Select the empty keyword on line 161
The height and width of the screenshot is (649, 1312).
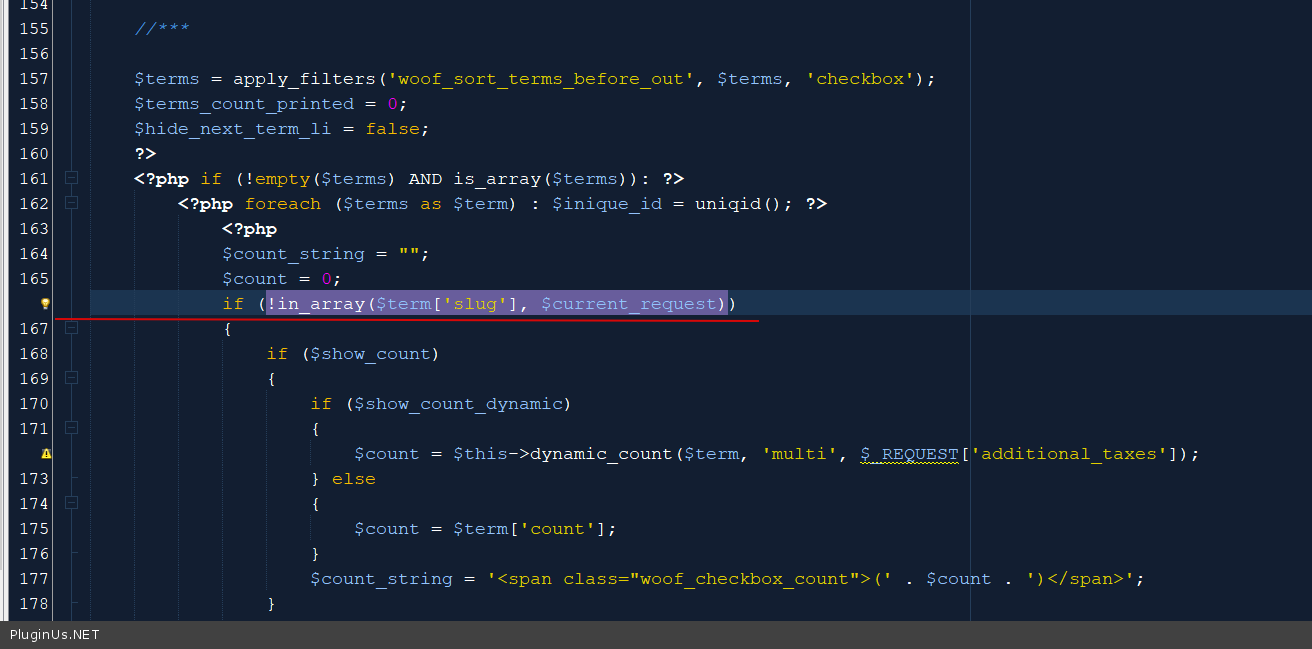pyautogui.click(x=283, y=179)
